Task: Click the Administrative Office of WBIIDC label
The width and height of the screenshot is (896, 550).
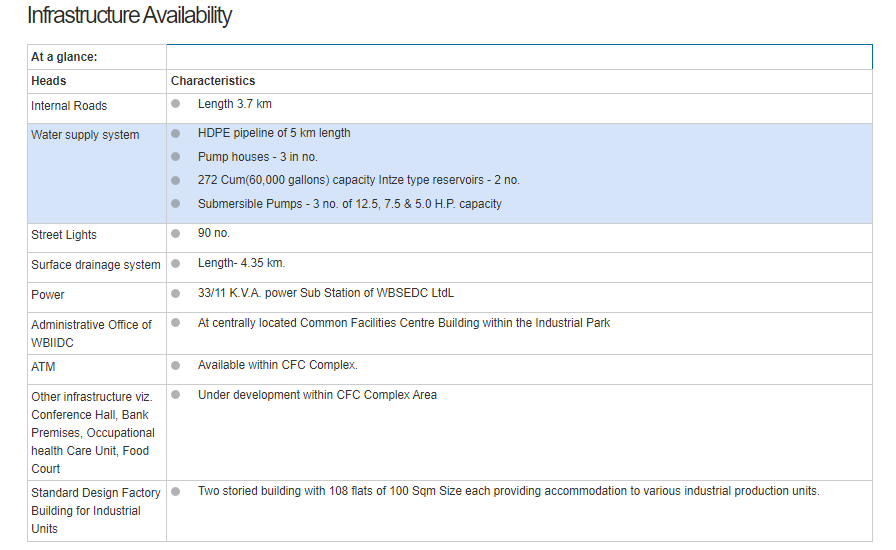Action: pos(91,333)
